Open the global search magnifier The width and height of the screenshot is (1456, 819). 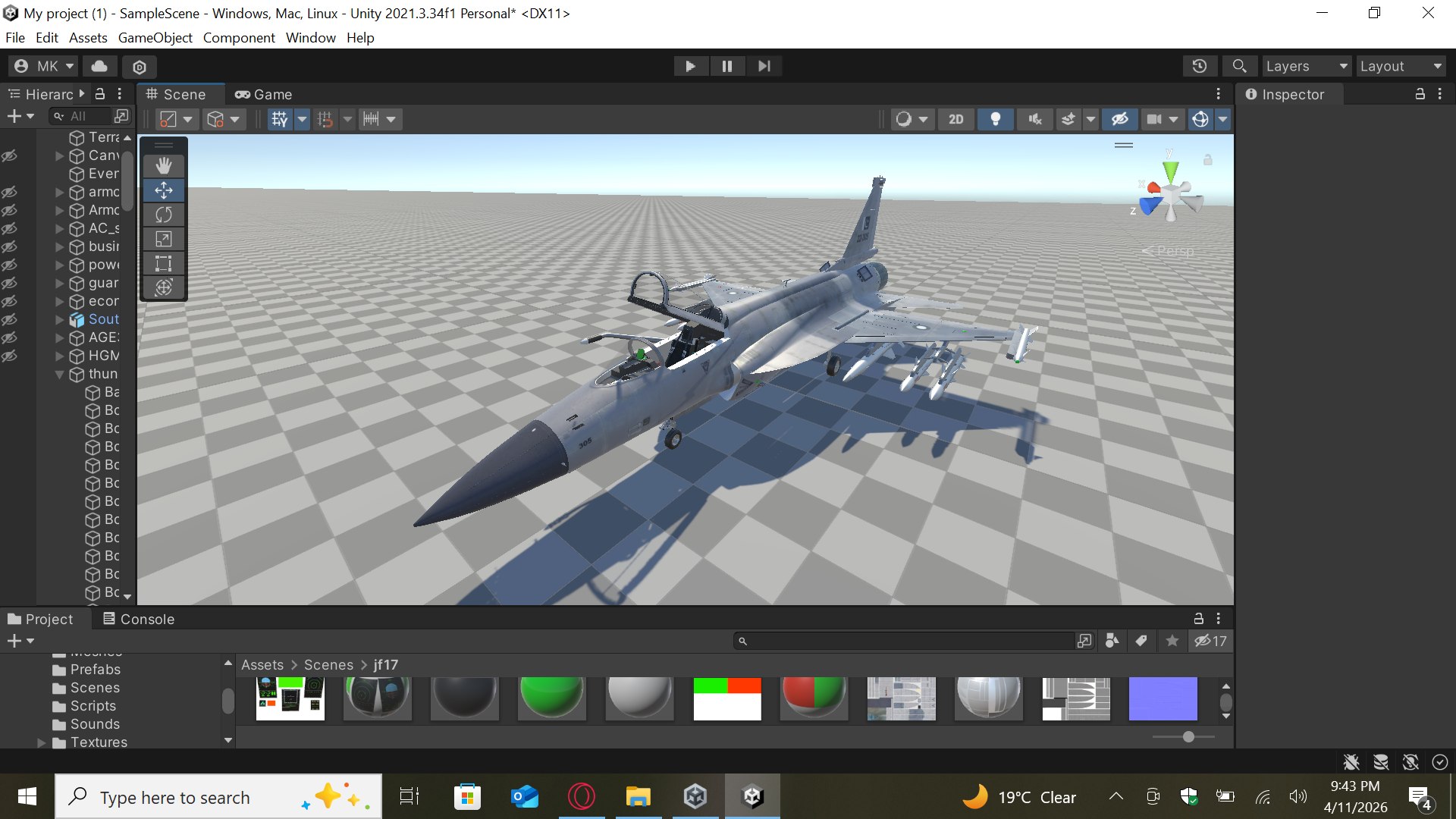[1239, 66]
